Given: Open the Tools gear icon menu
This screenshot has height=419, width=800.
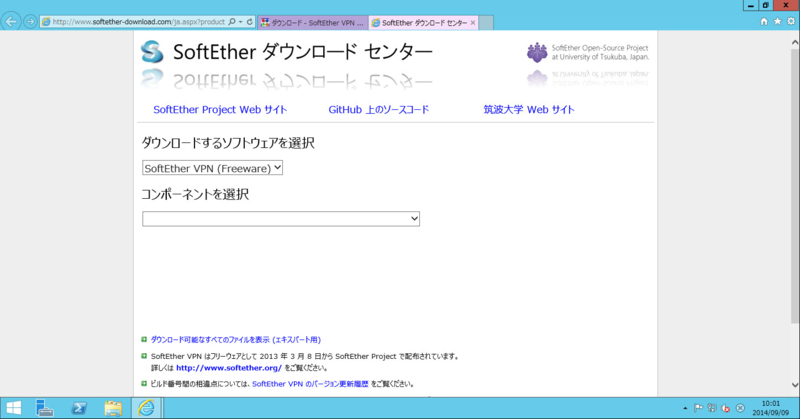Looking at the screenshot, I should click(x=791, y=21).
